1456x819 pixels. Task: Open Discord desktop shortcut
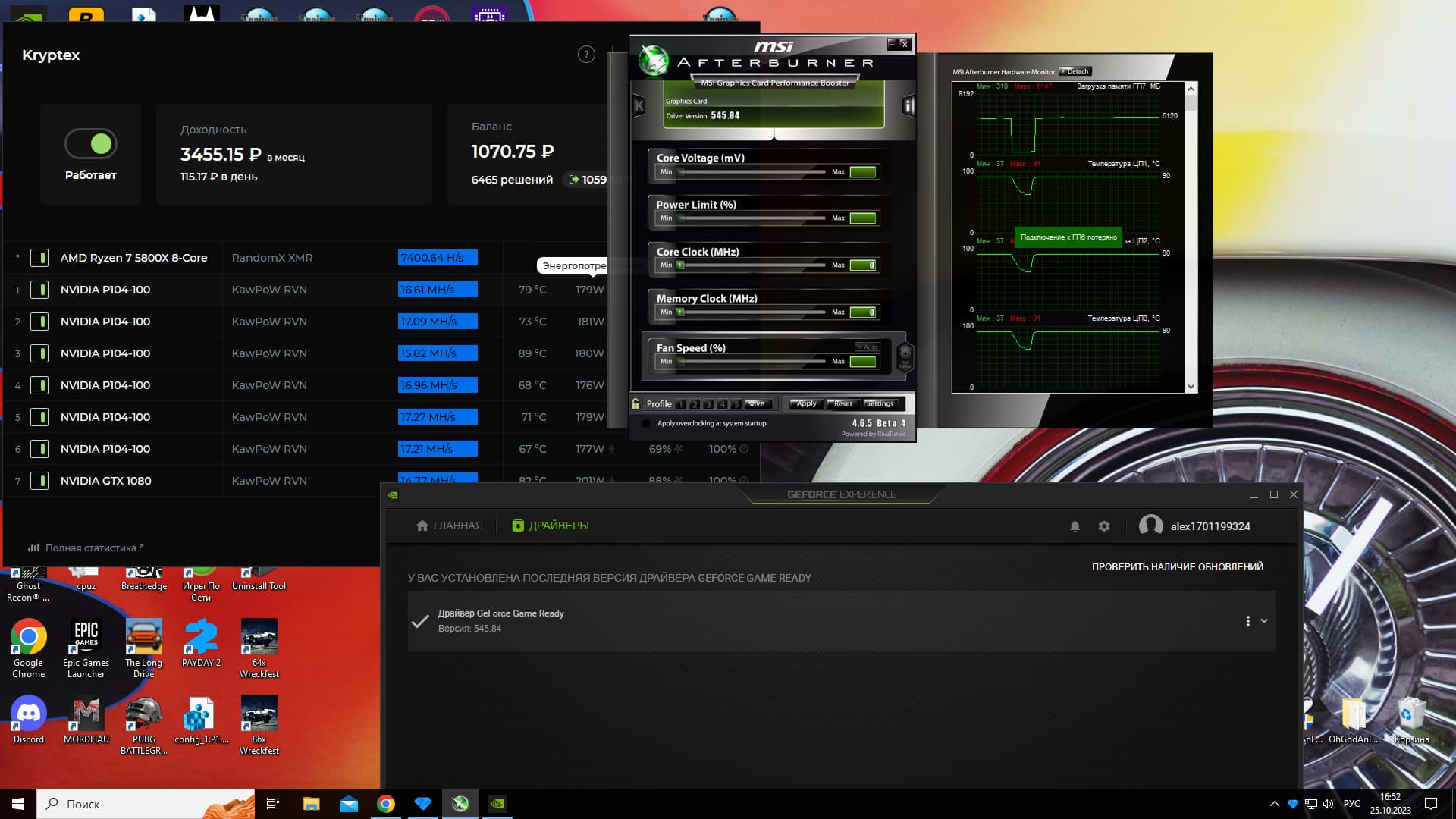(x=29, y=720)
